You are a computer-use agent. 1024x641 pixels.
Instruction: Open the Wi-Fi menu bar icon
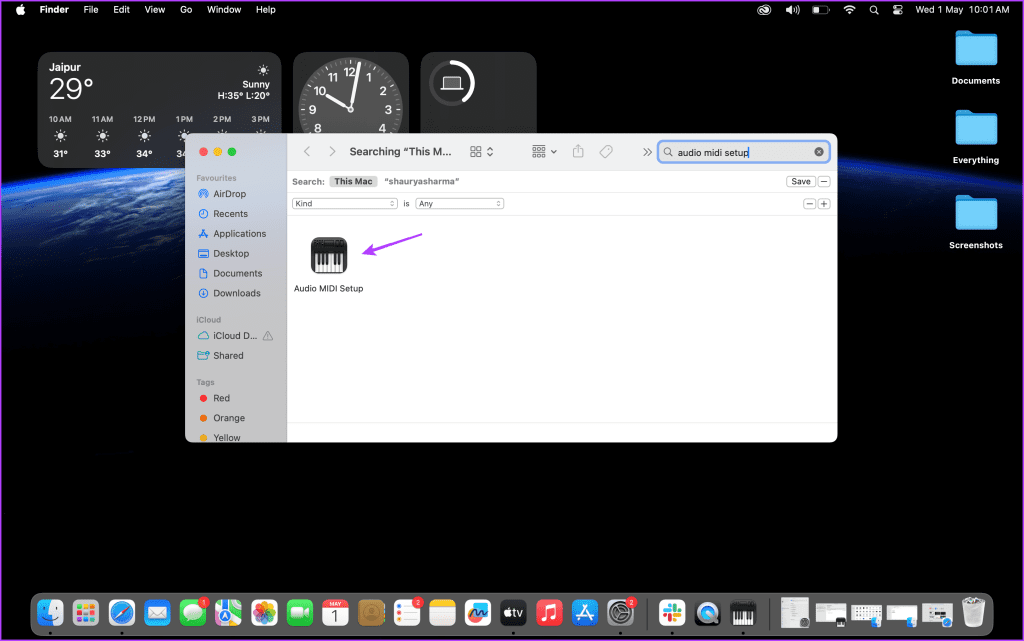[849, 10]
